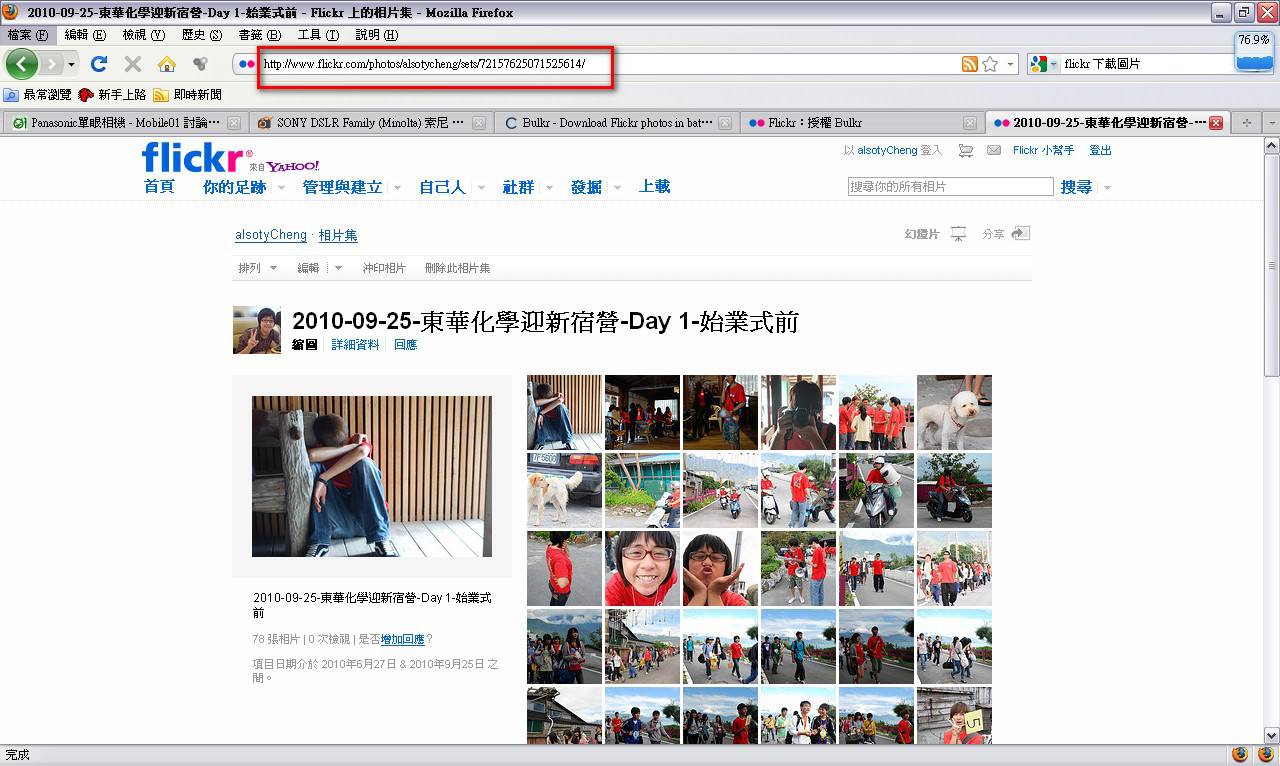Viewport: 1280px width, 766px height.
Task: Expand the 你的足跡 menu arrow
Action: pyautogui.click(x=281, y=188)
